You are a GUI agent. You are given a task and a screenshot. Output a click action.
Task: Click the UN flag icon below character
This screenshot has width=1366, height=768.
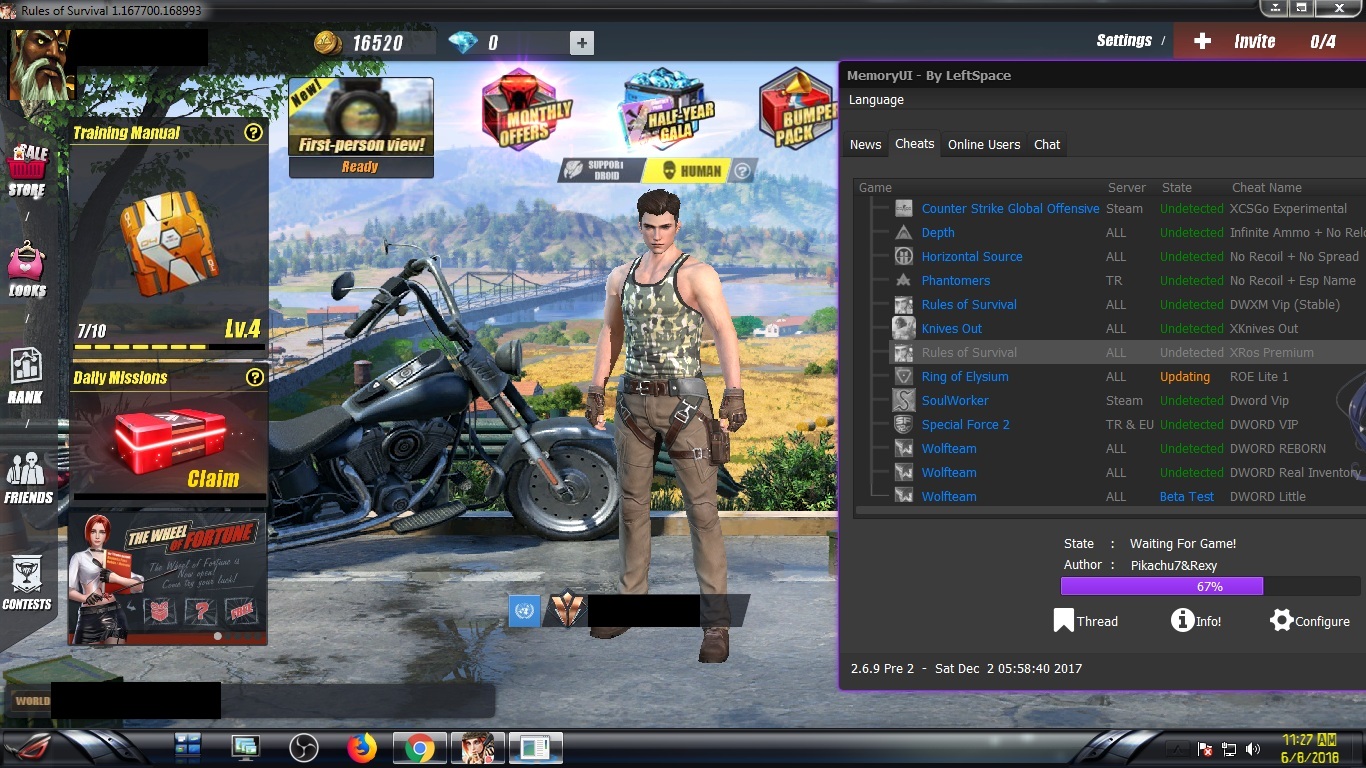point(524,611)
